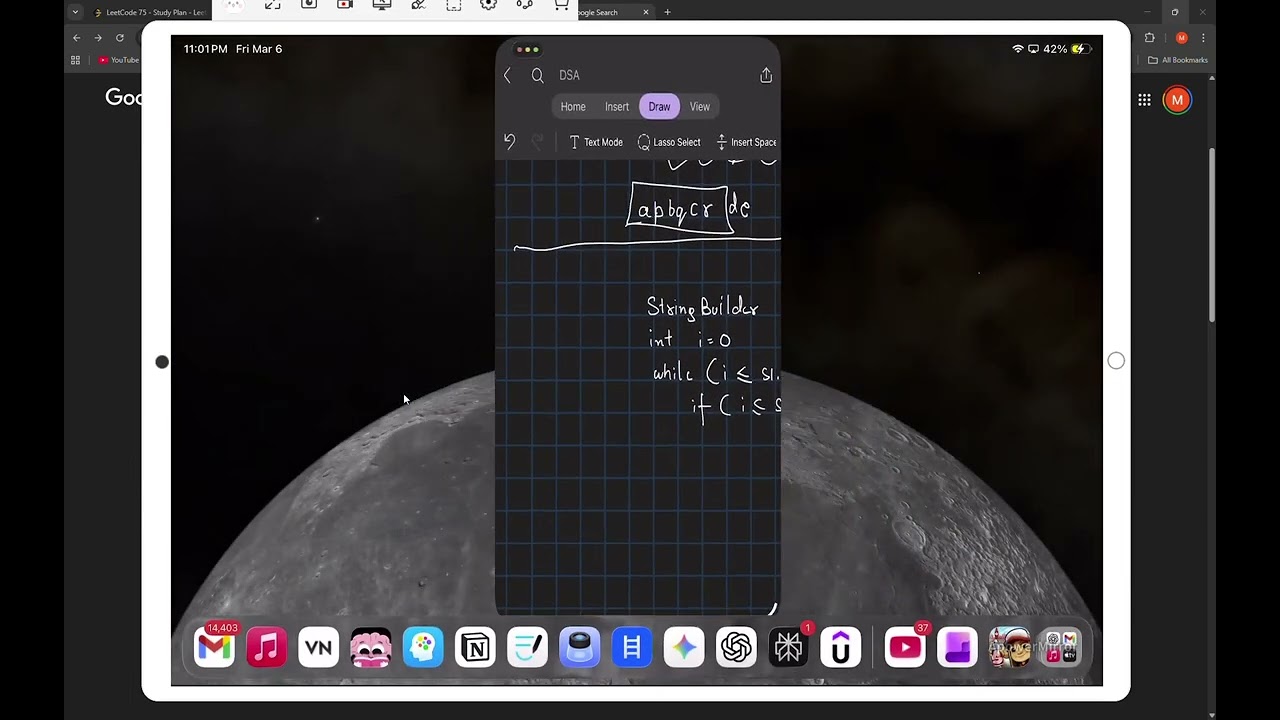The image size is (1280, 720).
Task: Open the All Bookmarks folder
Action: [1178, 60]
